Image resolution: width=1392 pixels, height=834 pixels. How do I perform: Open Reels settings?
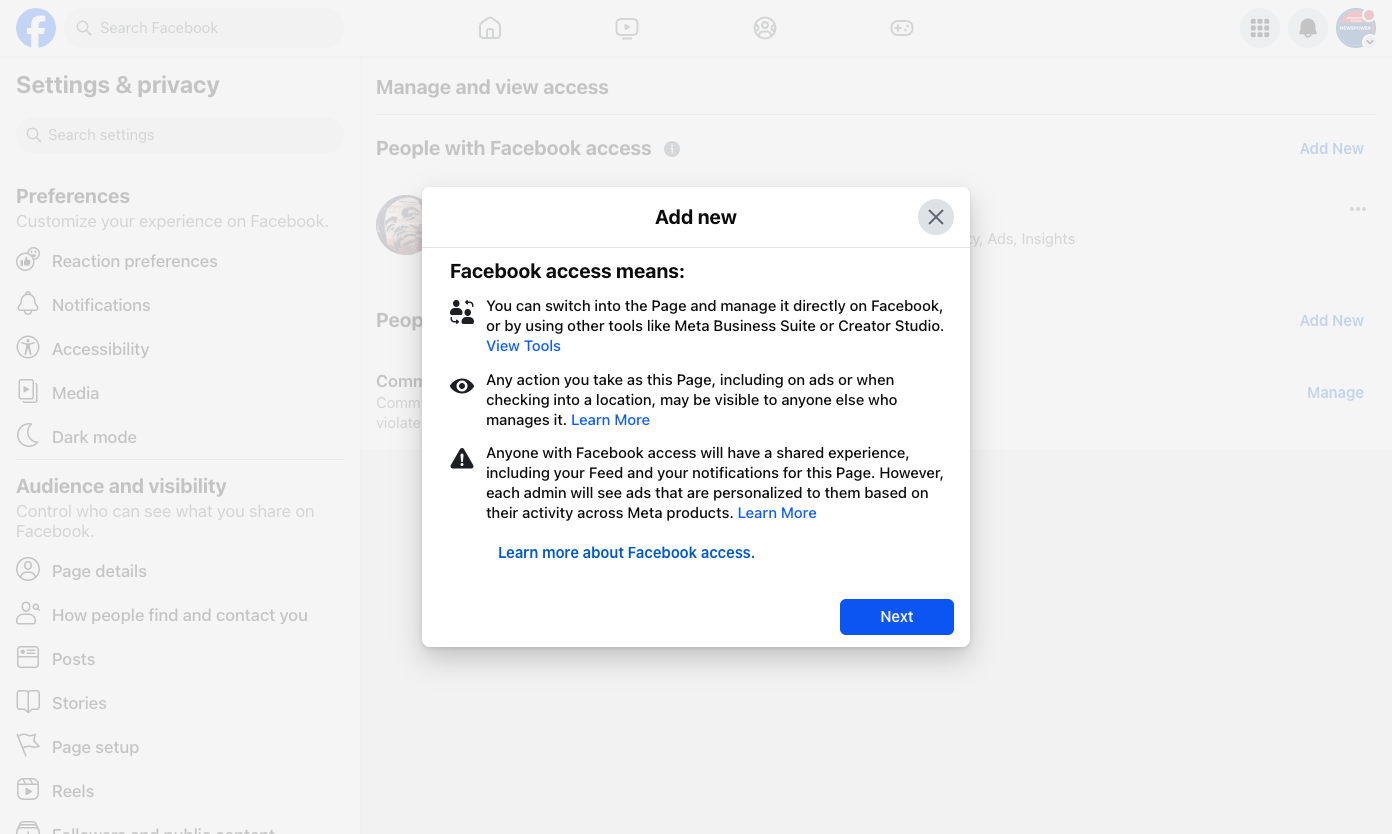tap(180, 791)
